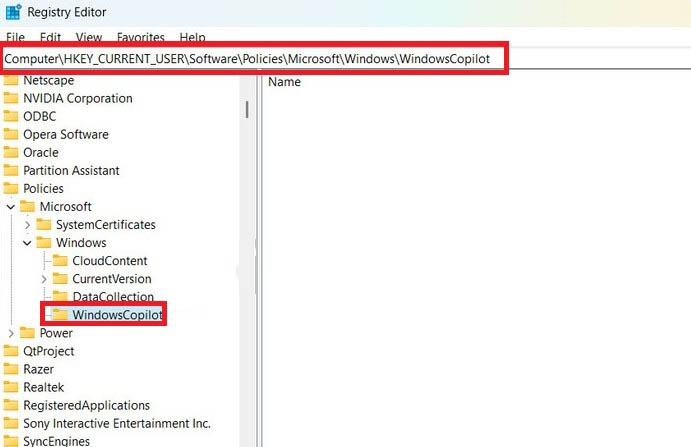Expand the SystemCertificates key
The image size is (691, 447).
tap(27, 225)
